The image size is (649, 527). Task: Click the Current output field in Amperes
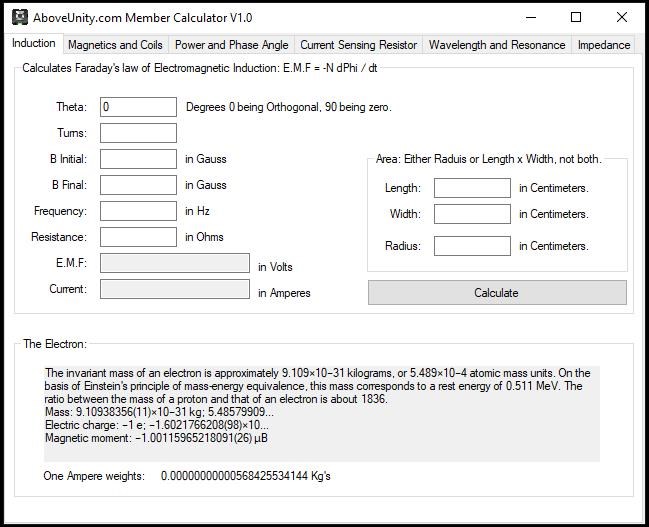(x=175, y=289)
